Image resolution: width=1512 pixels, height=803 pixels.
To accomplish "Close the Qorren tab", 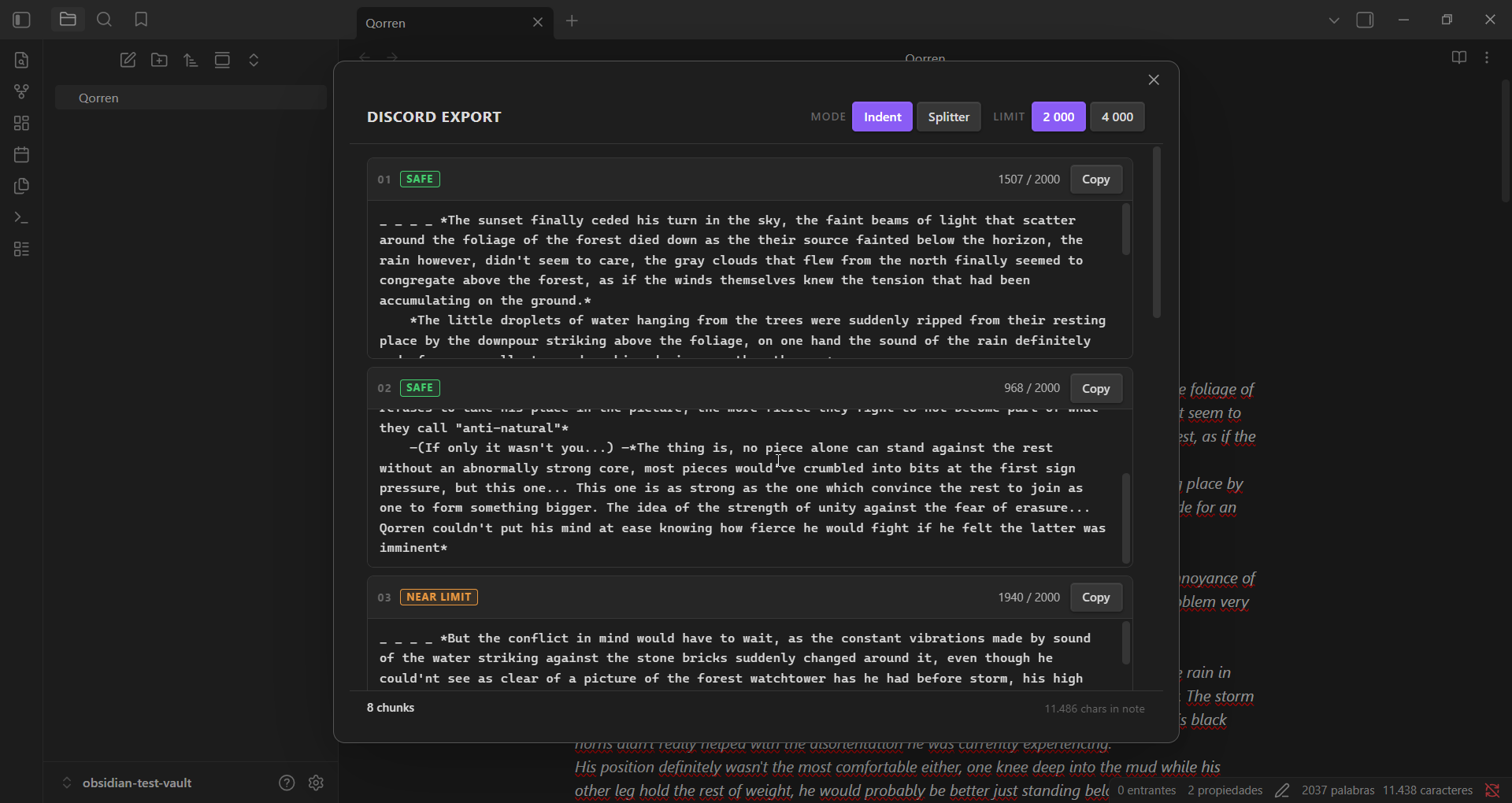I will (x=538, y=23).
